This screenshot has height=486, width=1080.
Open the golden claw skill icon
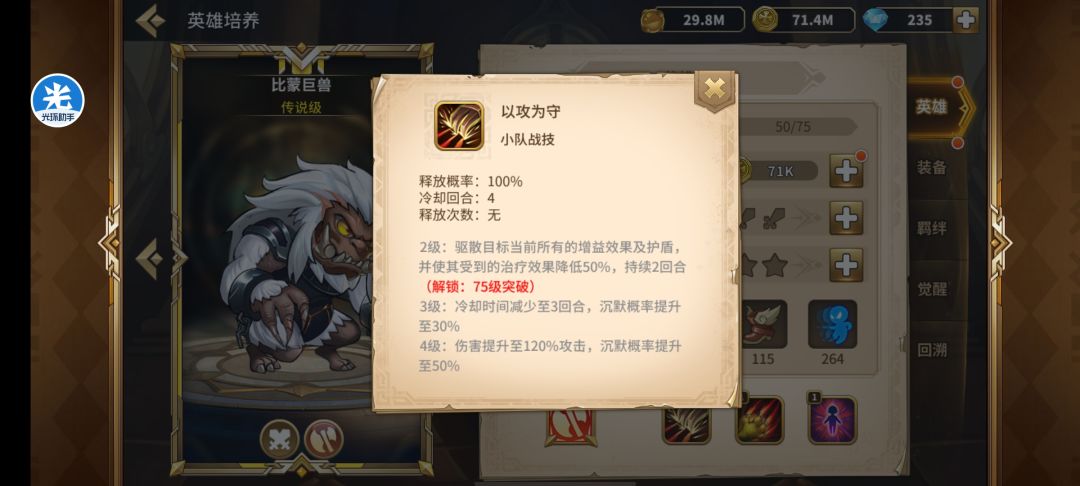(760, 420)
